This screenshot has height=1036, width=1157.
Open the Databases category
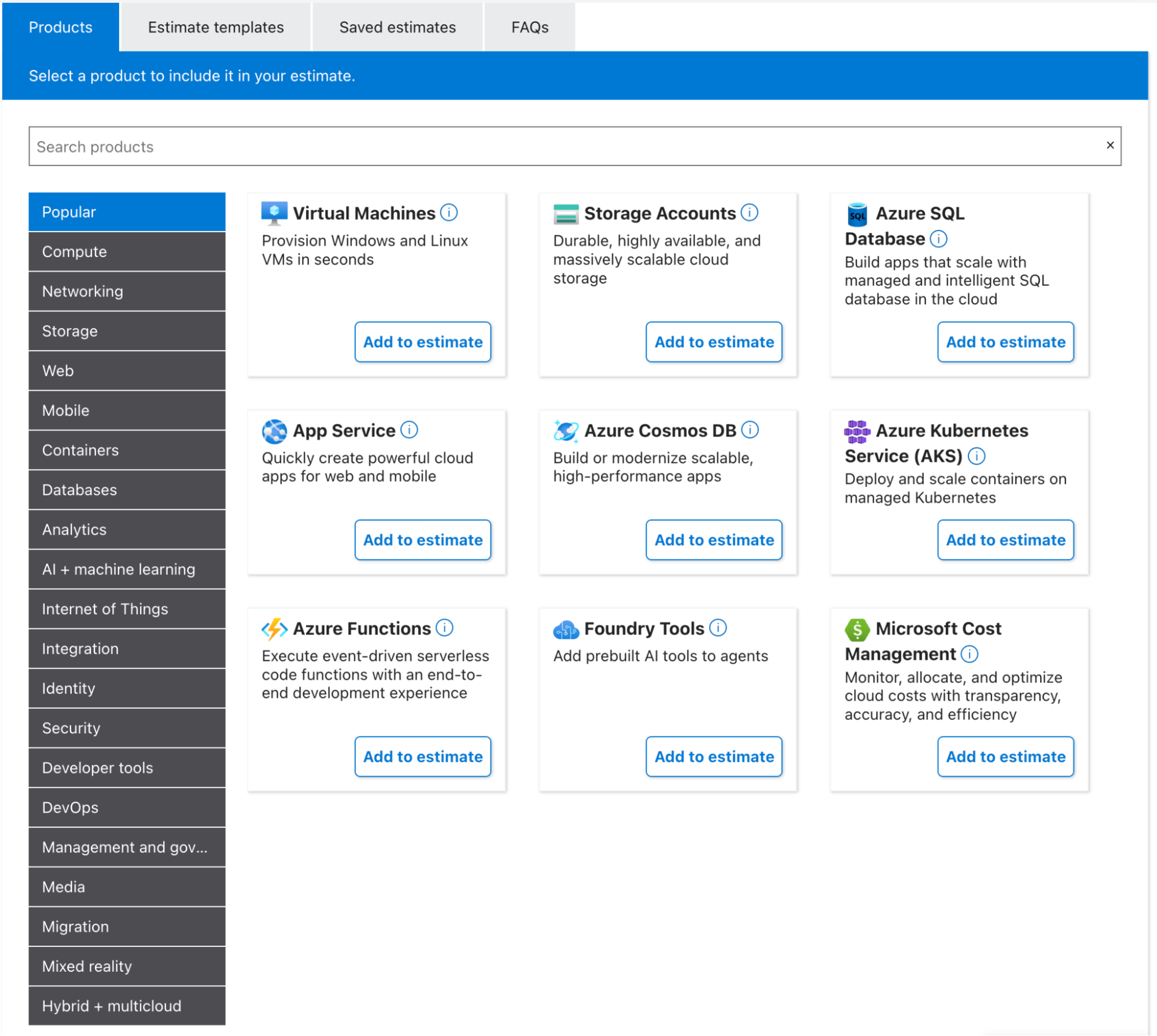[x=127, y=490]
